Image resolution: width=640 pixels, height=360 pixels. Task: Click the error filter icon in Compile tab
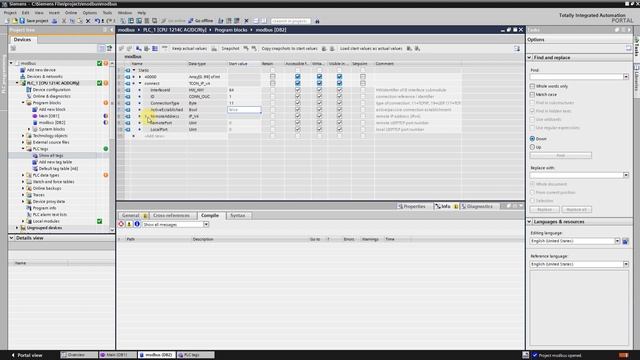pyautogui.click(x=121, y=224)
